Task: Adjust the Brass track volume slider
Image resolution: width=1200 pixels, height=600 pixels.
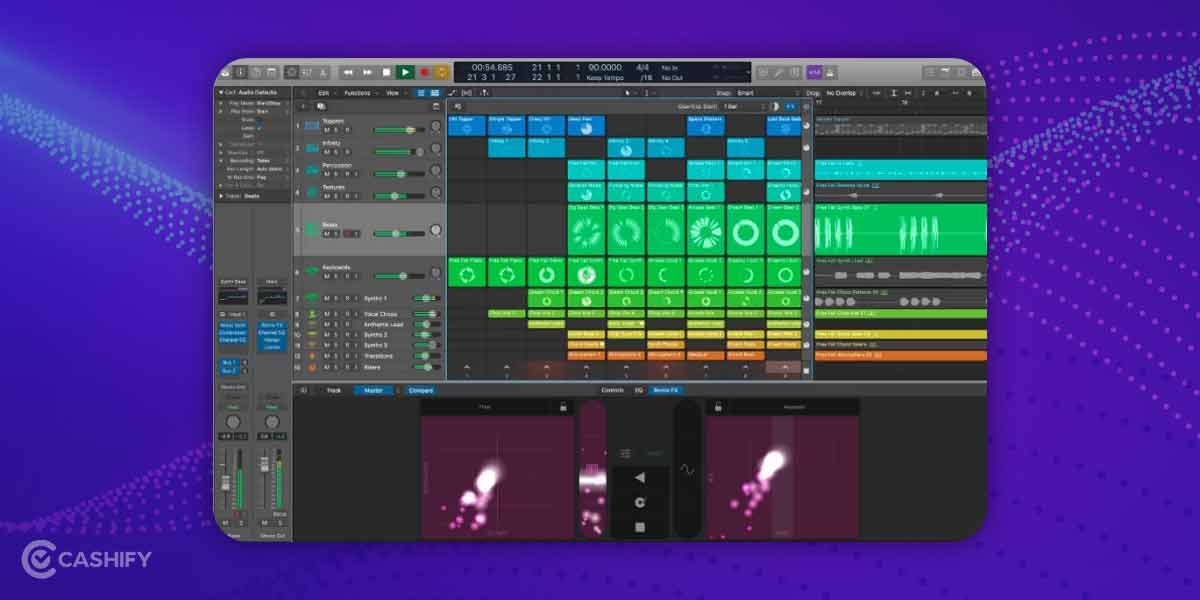Action: [x=395, y=233]
